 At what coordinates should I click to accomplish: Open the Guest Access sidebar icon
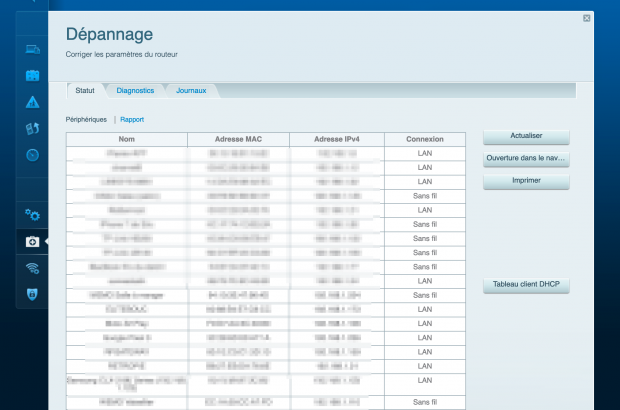pos(32,76)
